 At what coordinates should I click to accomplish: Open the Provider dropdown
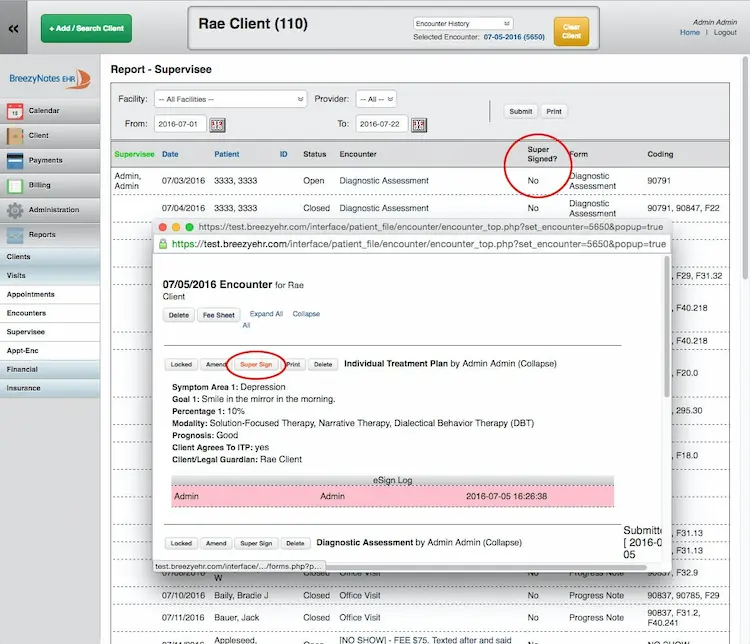[376, 99]
